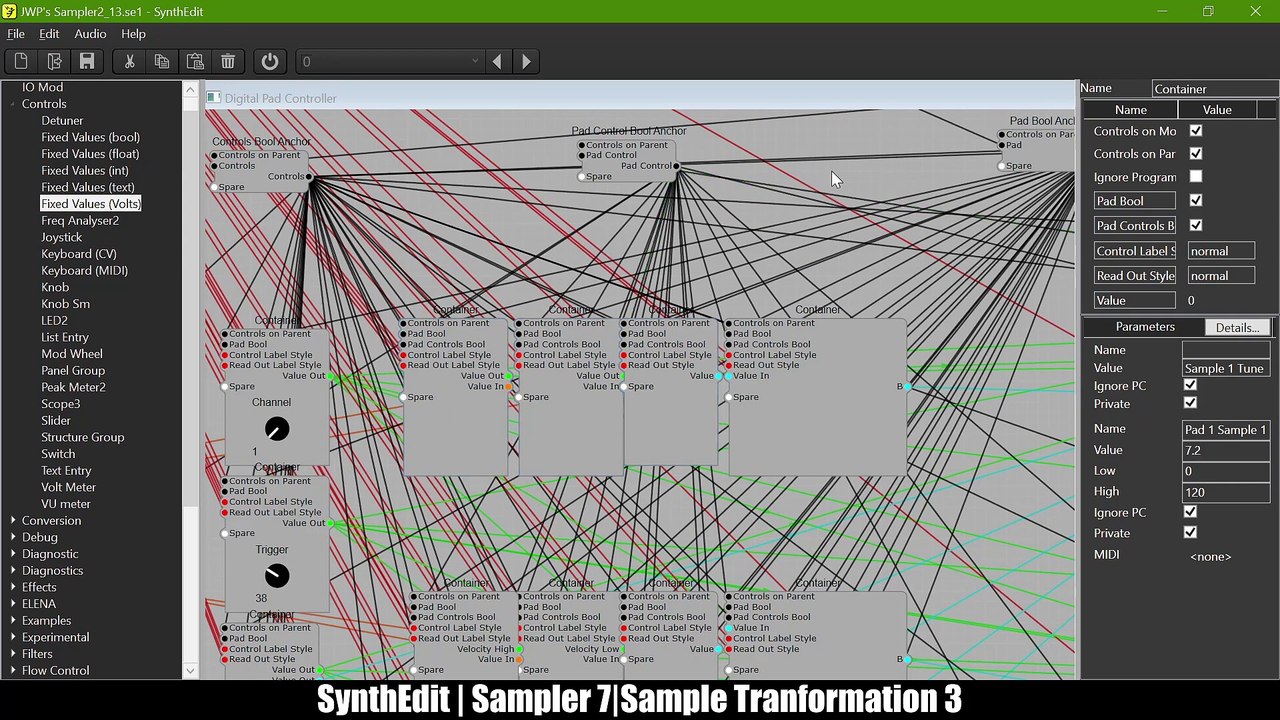
Task: Select Joystick in module list
Action: point(62,237)
